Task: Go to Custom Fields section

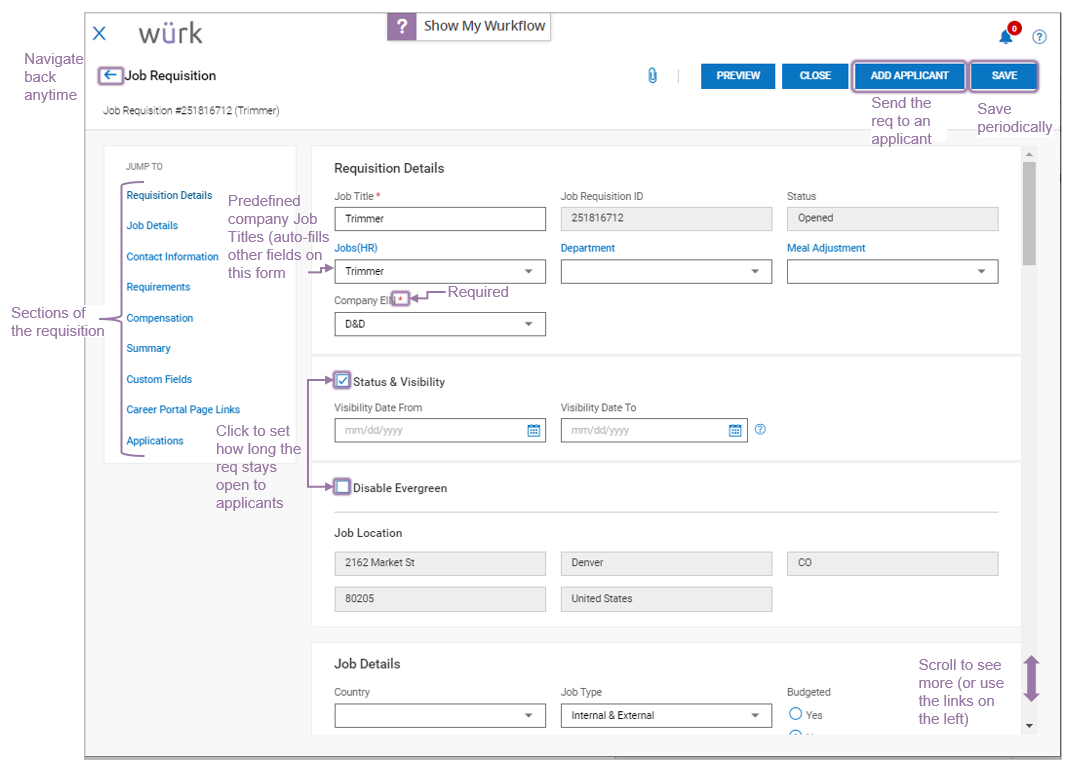Action: coord(159,379)
